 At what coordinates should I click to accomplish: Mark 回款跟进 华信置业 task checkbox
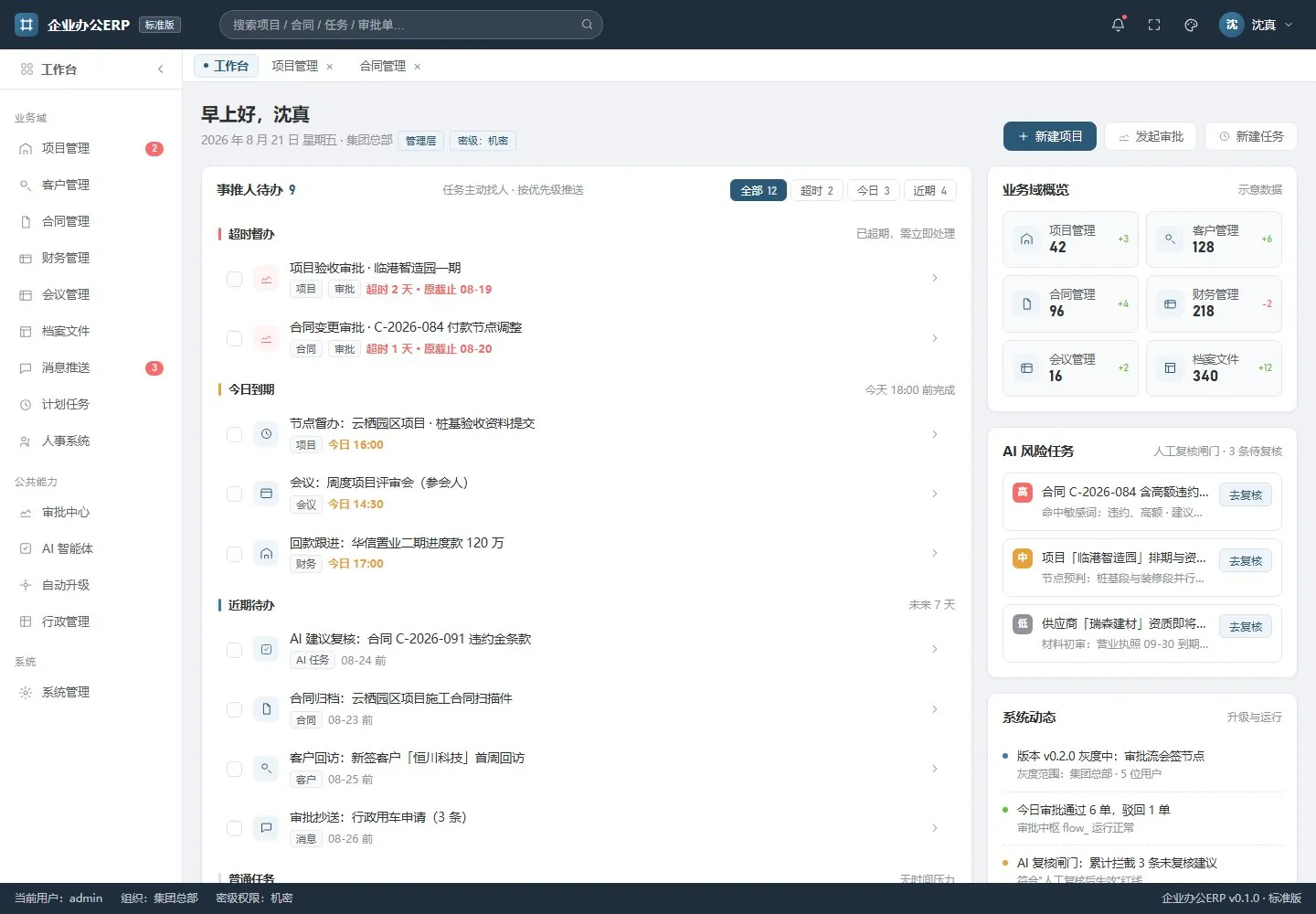point(235,554)
